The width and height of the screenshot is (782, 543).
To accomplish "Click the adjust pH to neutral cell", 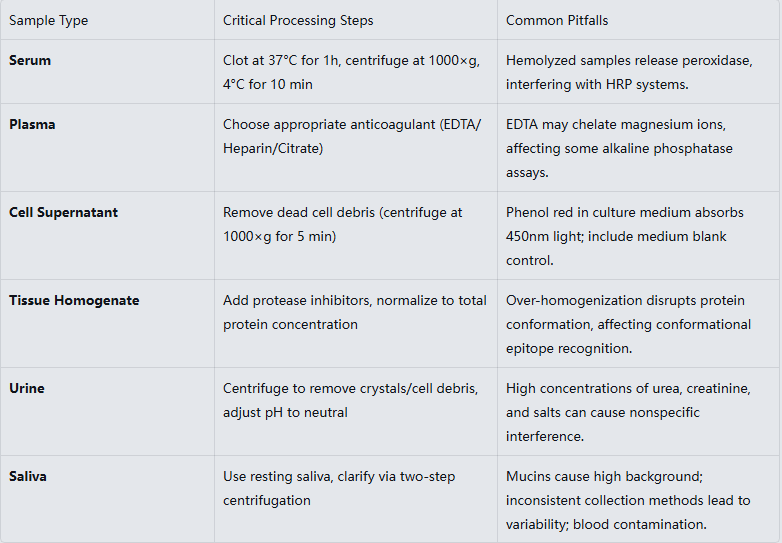I will coord(350,400).
